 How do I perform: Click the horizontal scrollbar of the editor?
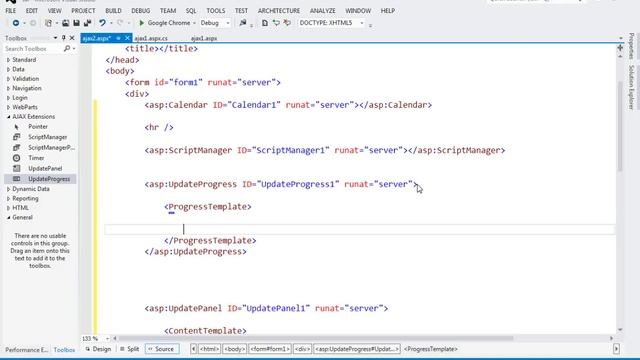click(316, 338)
